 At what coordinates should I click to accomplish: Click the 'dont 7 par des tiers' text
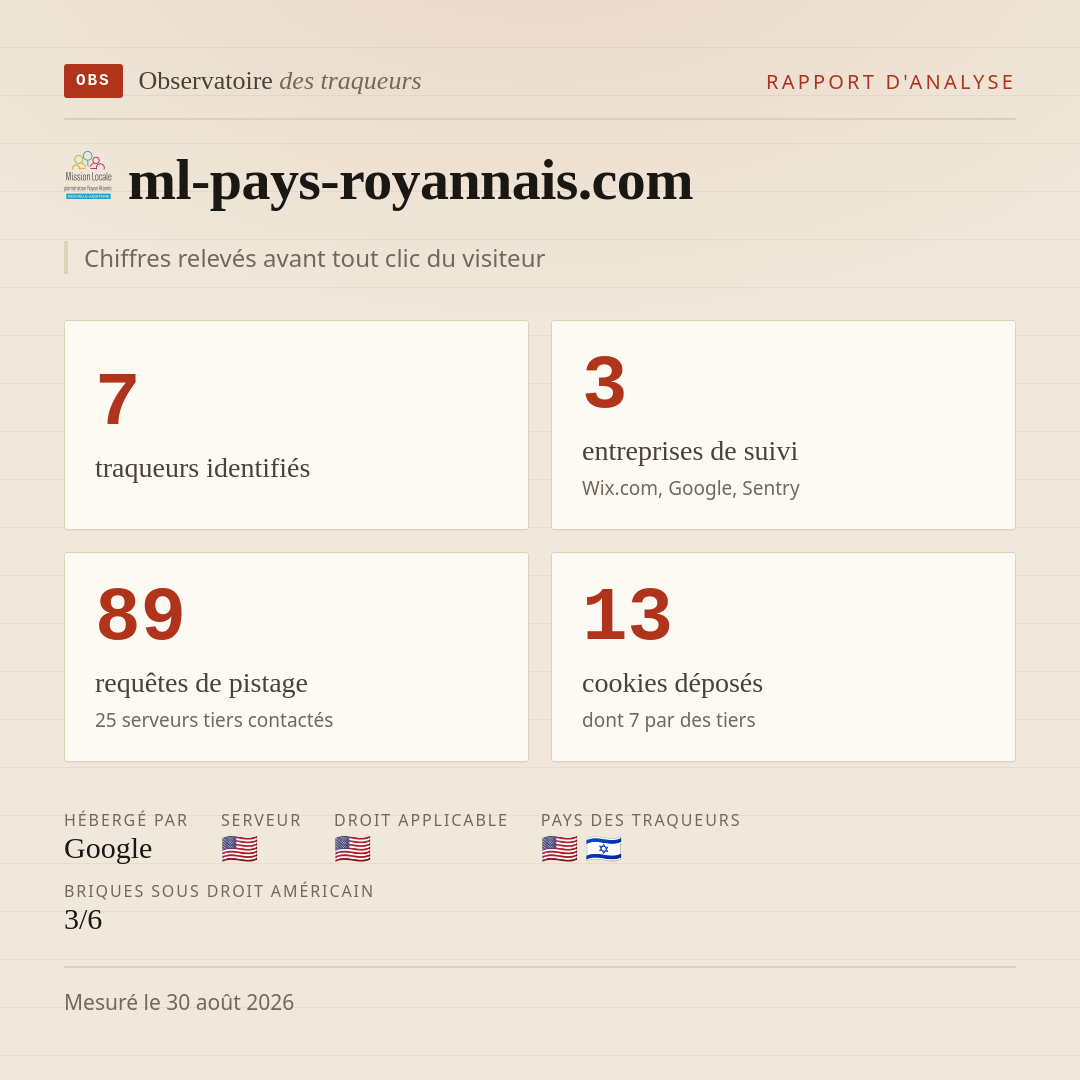[x=669, y=720]
